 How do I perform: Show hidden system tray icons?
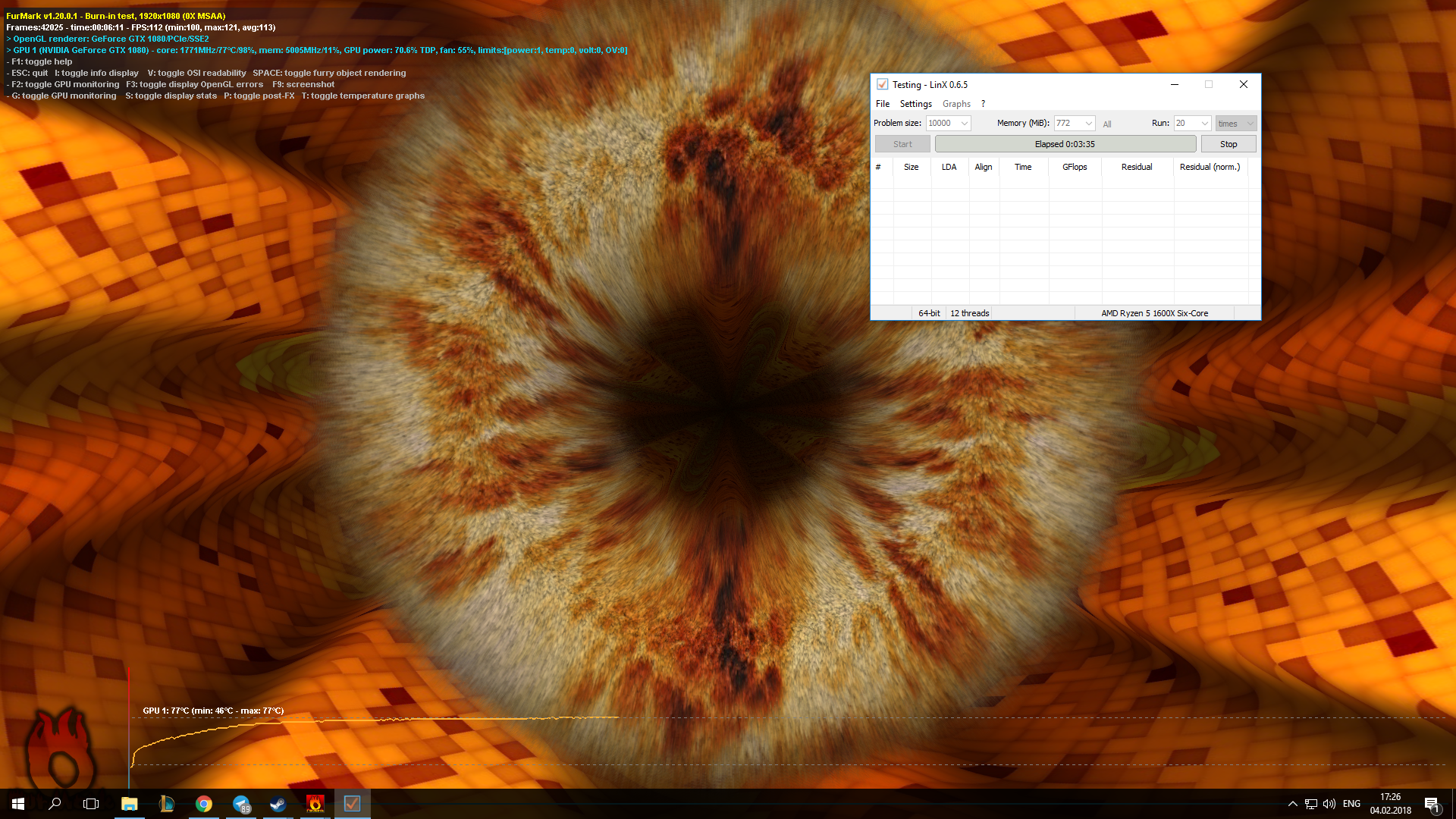1292,804
